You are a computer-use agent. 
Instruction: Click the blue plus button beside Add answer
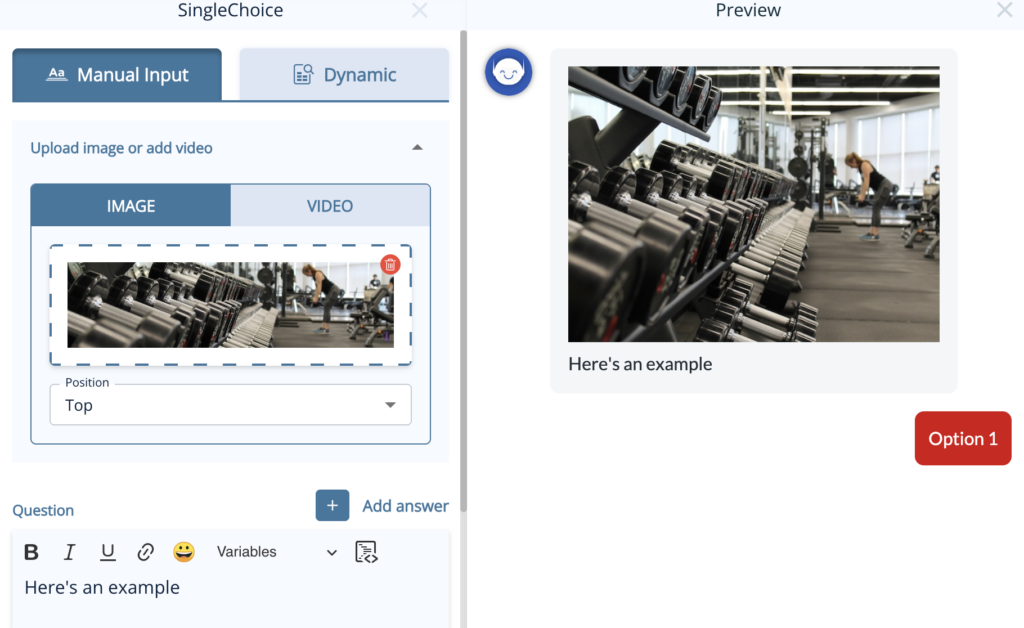(x=333, y=505)
